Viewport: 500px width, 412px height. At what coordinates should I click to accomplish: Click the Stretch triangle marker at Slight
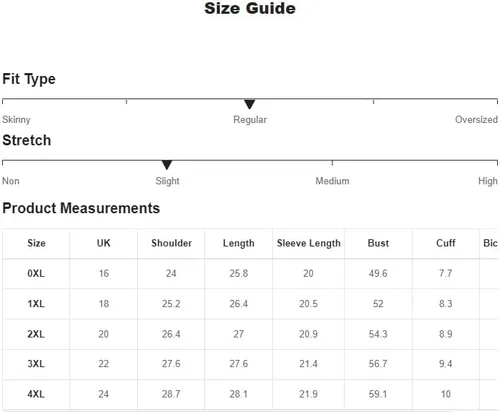click(167, 165)
